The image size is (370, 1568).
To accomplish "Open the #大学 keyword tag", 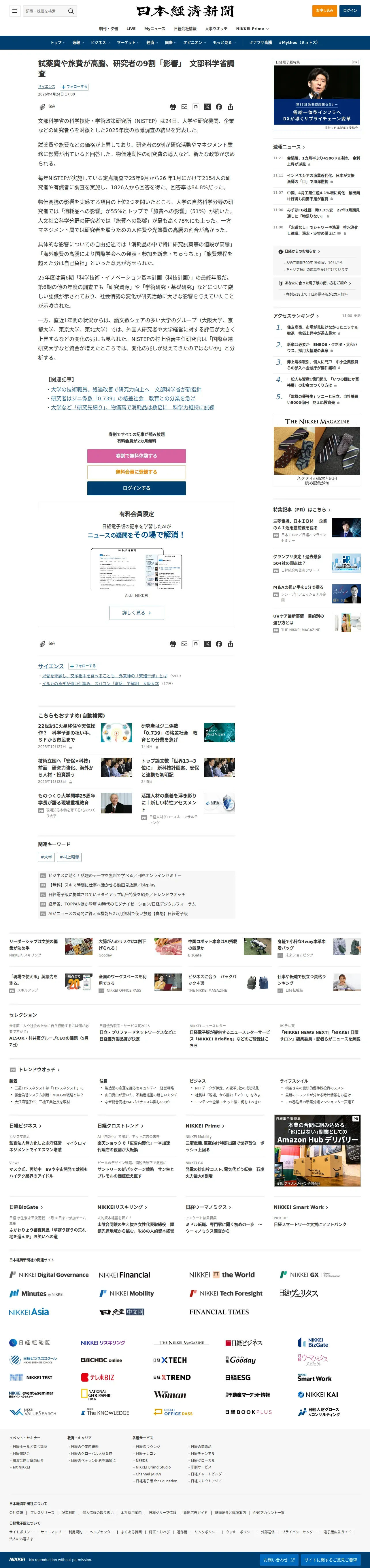I will 46,857.
